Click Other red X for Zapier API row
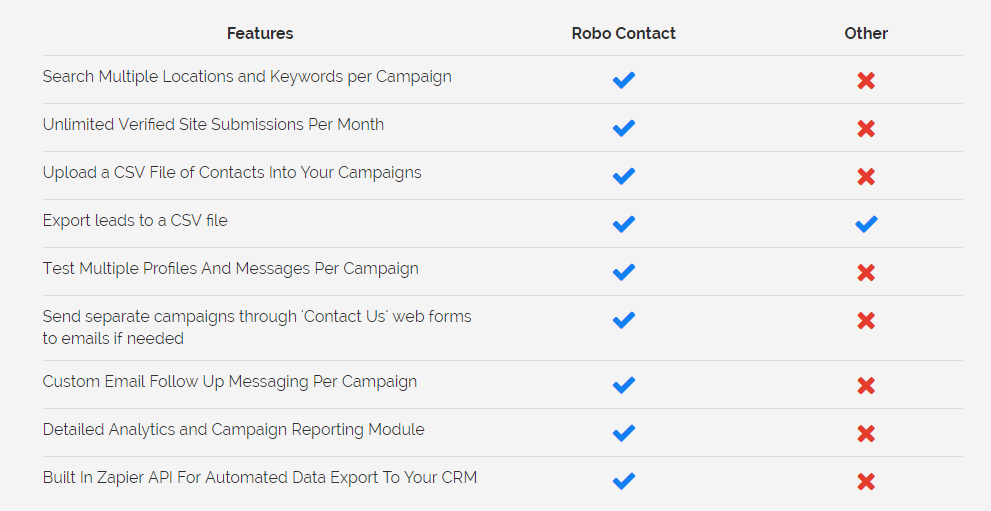Screen dimensions: 991x511 pyautogui.click(x=866, y=481)
